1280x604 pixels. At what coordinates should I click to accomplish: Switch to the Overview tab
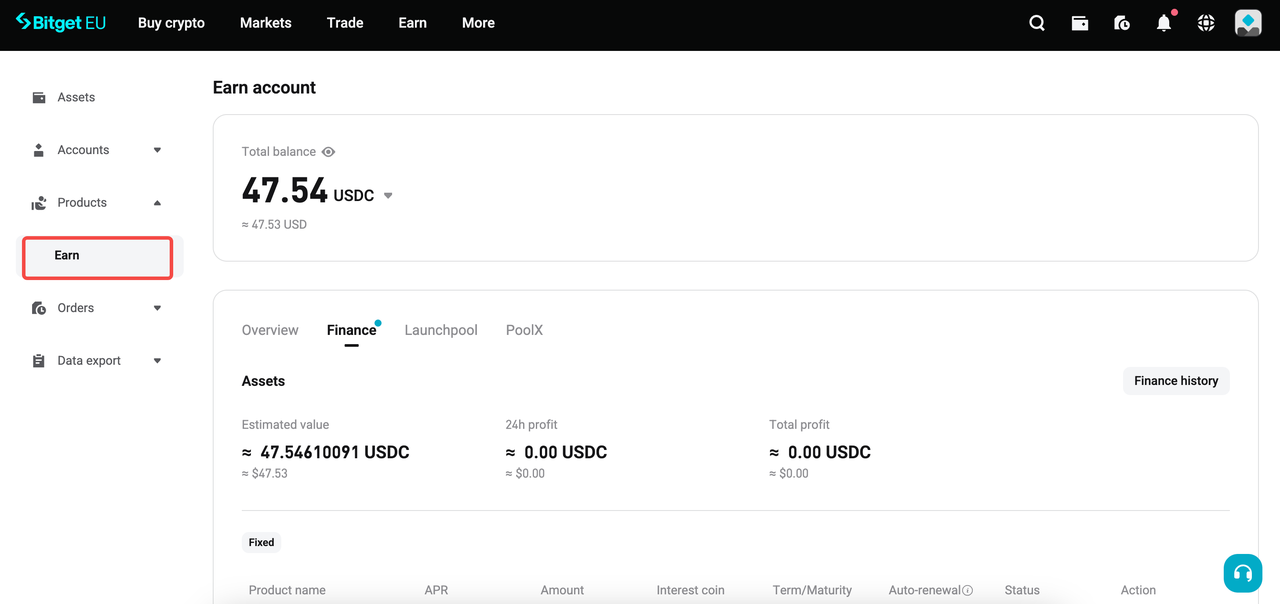pyautogui.click(x=270, y=330)
